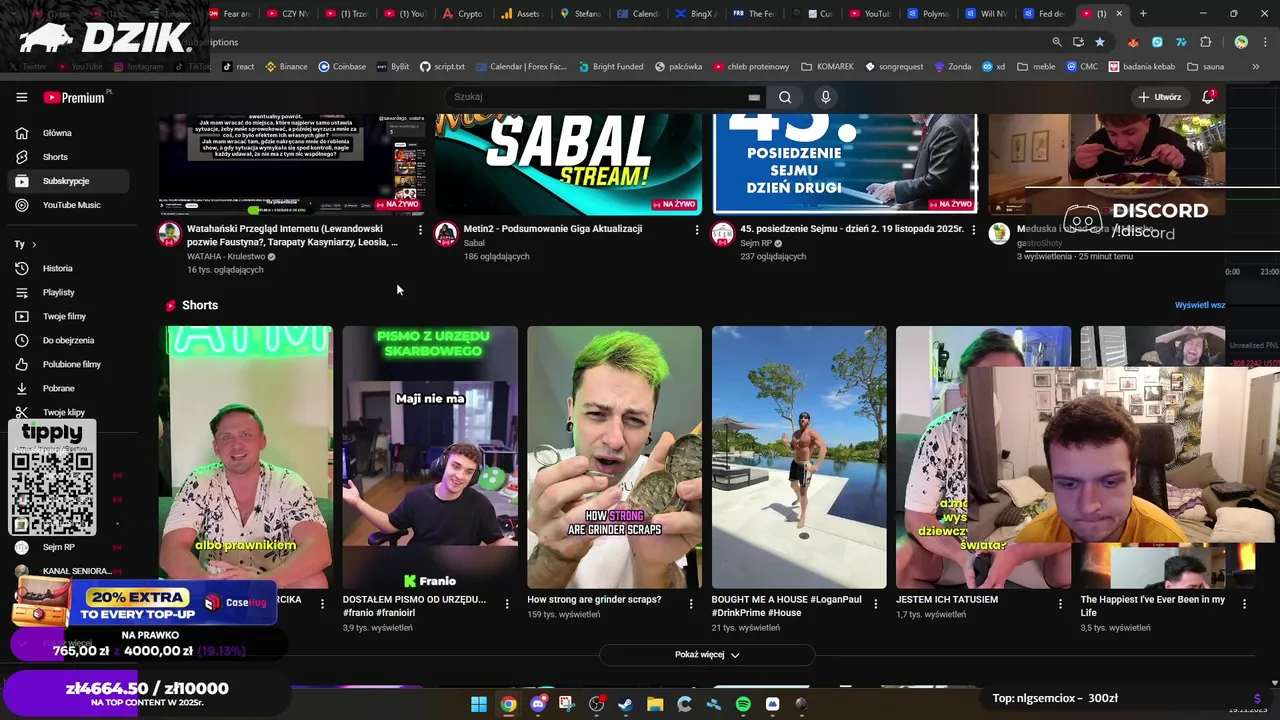Expand the Ty section chevron

point(33,244)
